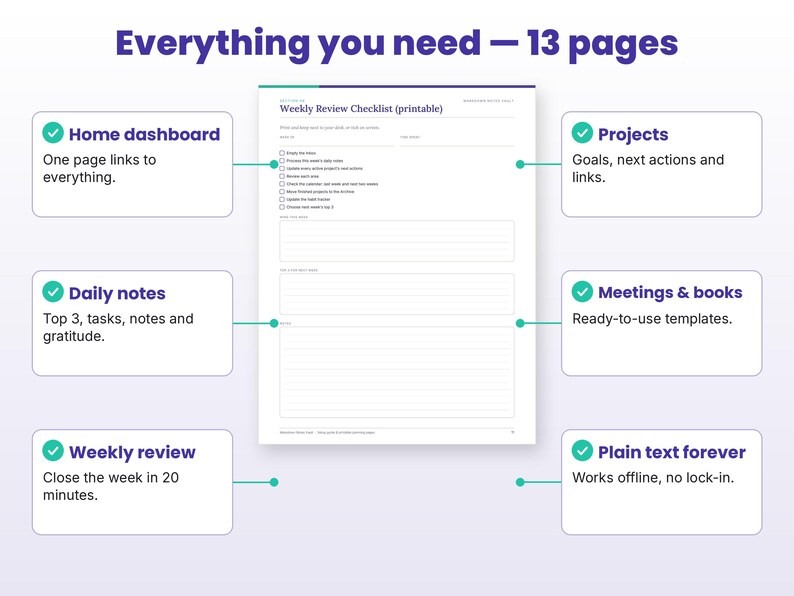794x596 pixels.
Task: Tick the 'Review each area' checkbox
Action: tap(282, 176)
